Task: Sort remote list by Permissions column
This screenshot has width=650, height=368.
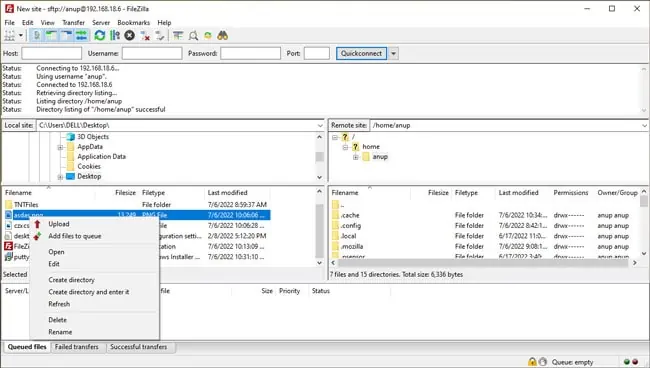Action: click(x=572, y=193)
